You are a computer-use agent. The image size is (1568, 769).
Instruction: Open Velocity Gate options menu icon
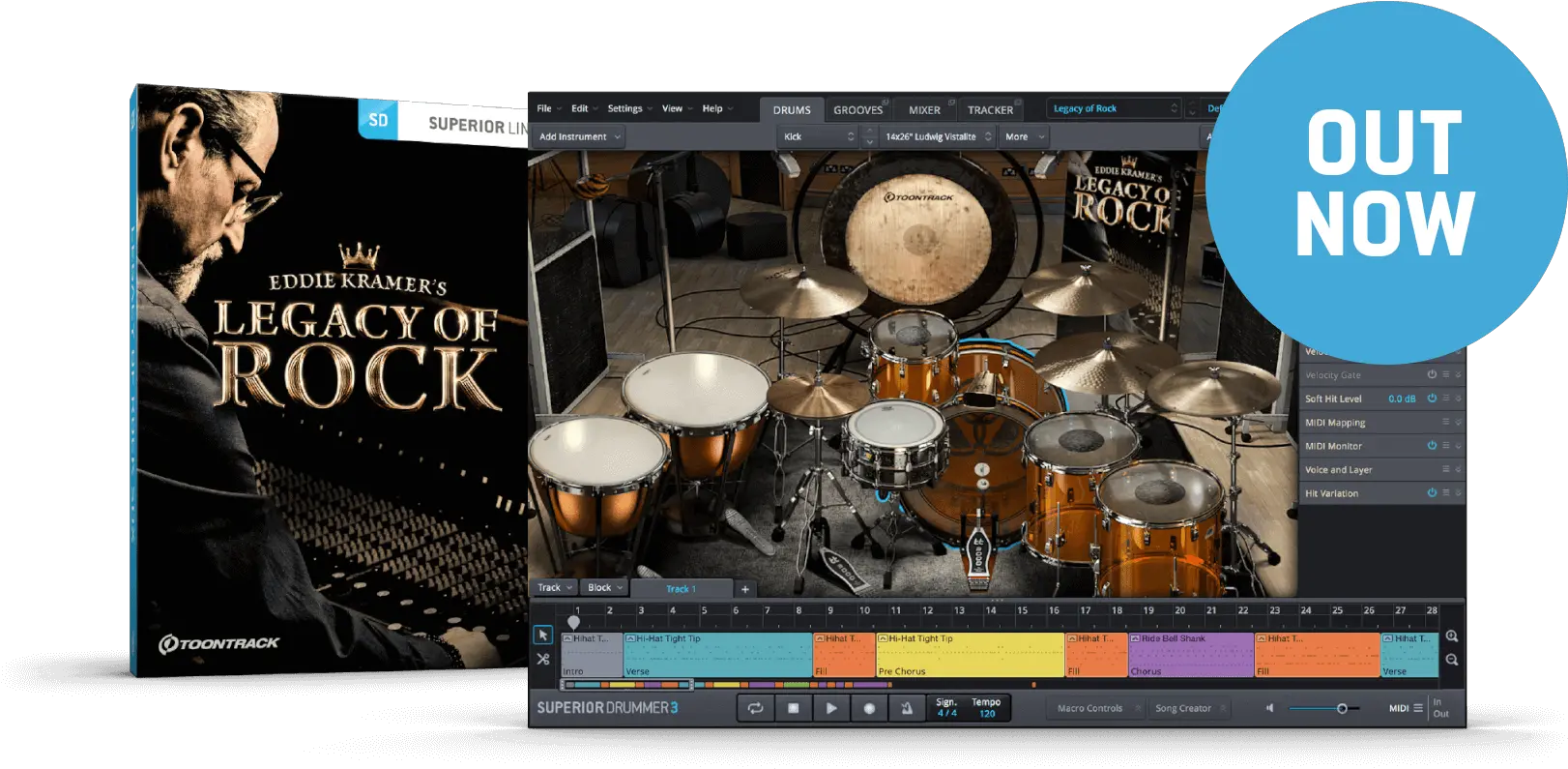[x=1446, y=374]
